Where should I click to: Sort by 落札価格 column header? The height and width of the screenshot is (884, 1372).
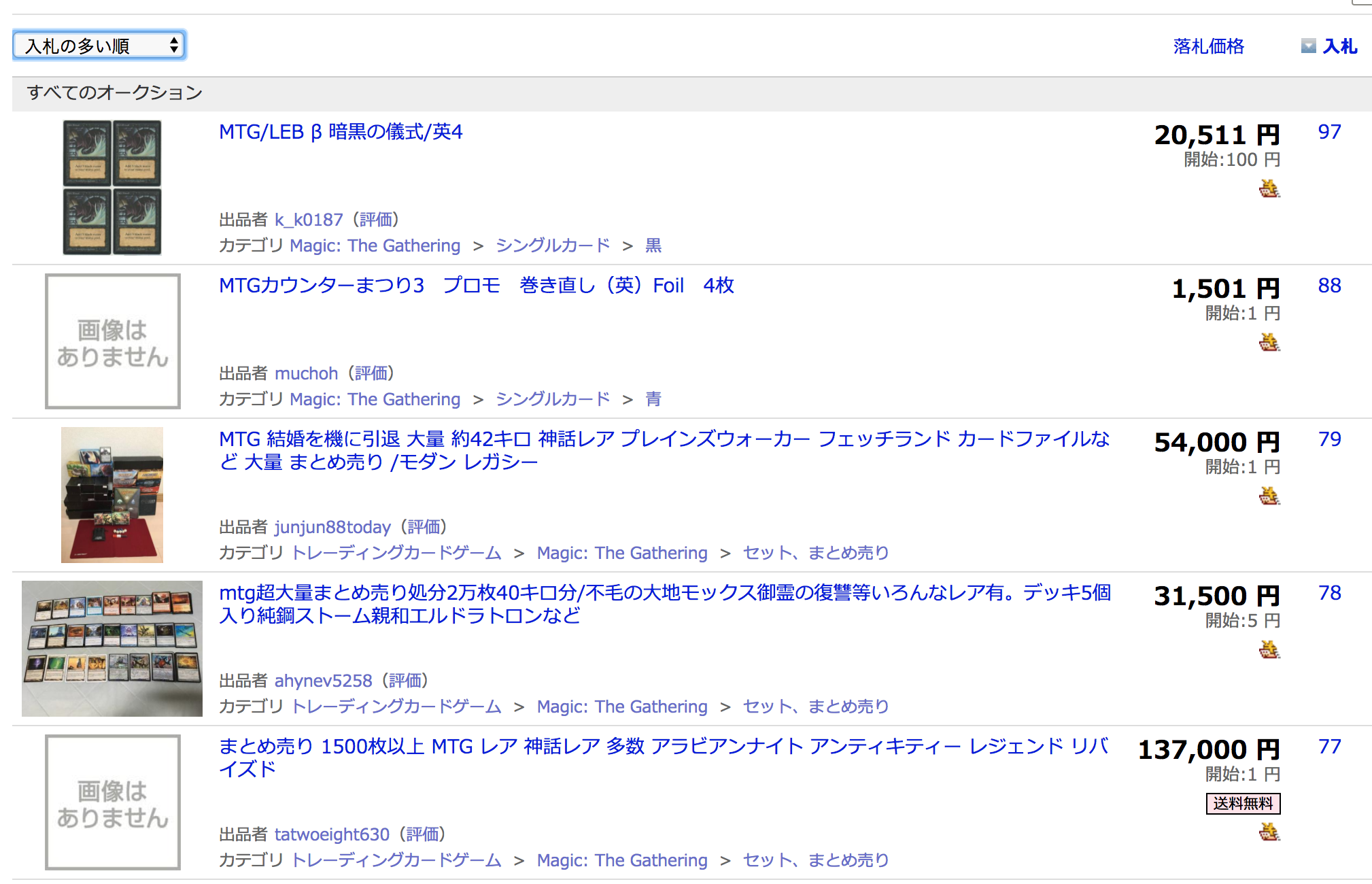pos(1208,46)
